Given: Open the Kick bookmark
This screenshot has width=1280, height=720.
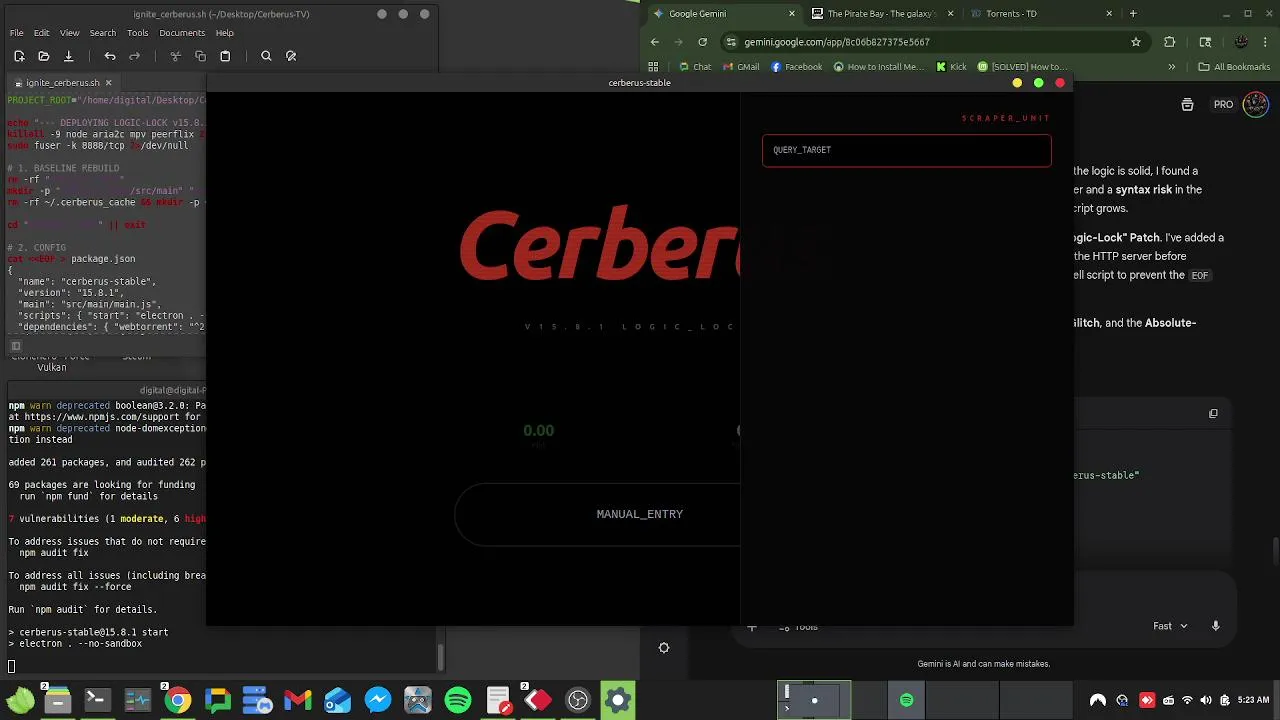Looking at the screenshot, I should (x=952, y=67).
